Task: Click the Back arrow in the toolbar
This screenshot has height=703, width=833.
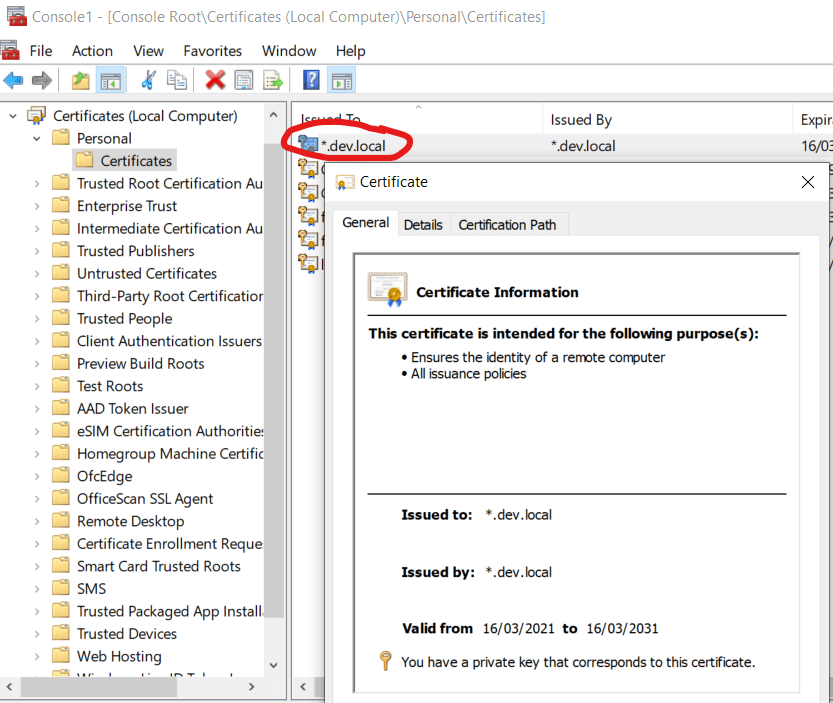Action: 13,80
